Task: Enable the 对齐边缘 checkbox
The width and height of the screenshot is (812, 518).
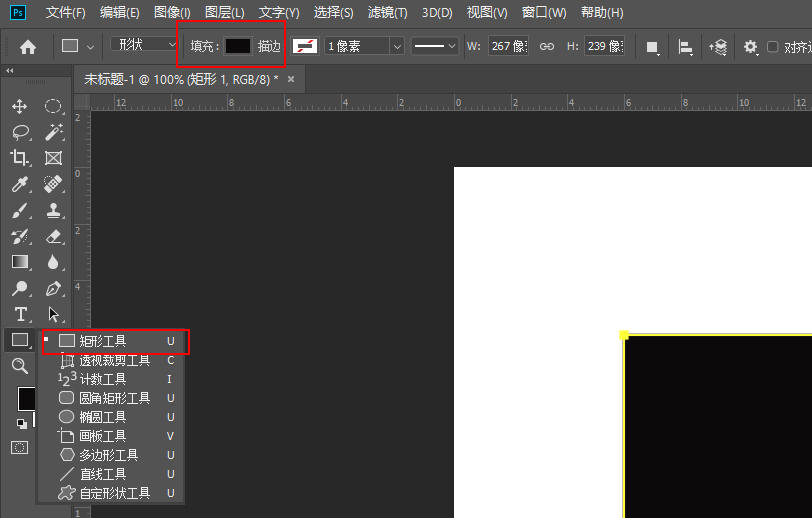Action: pyautogui.click(x=773, y=47)
